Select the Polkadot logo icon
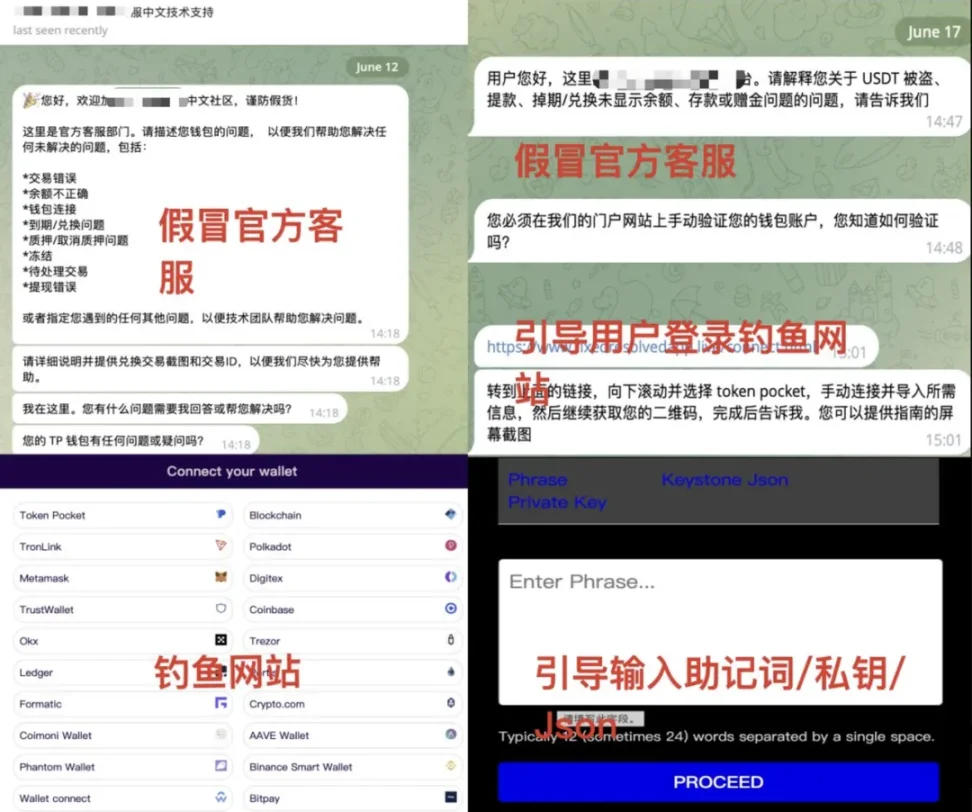This screenshot has height=812, width=972. point(451,545)
